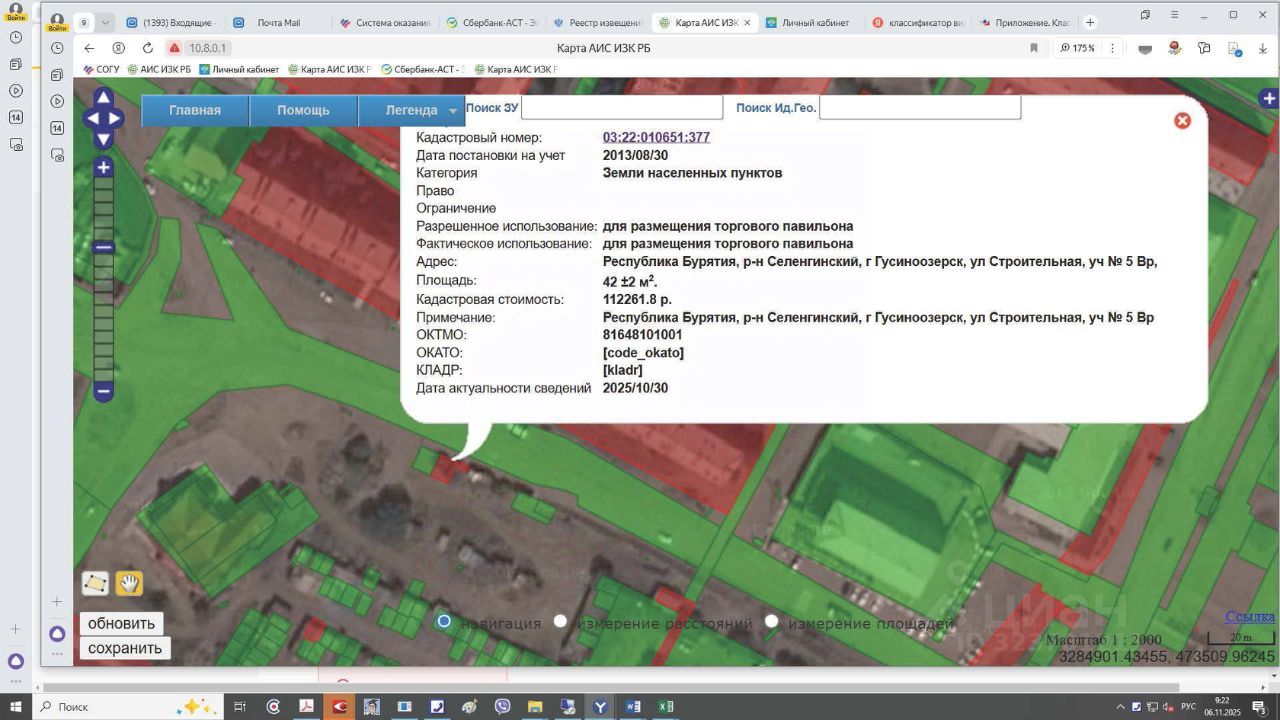Open the Сбербанк-АСТ bookmark
The height and width of the screenshot is (720, 1280).
[424, 70]
